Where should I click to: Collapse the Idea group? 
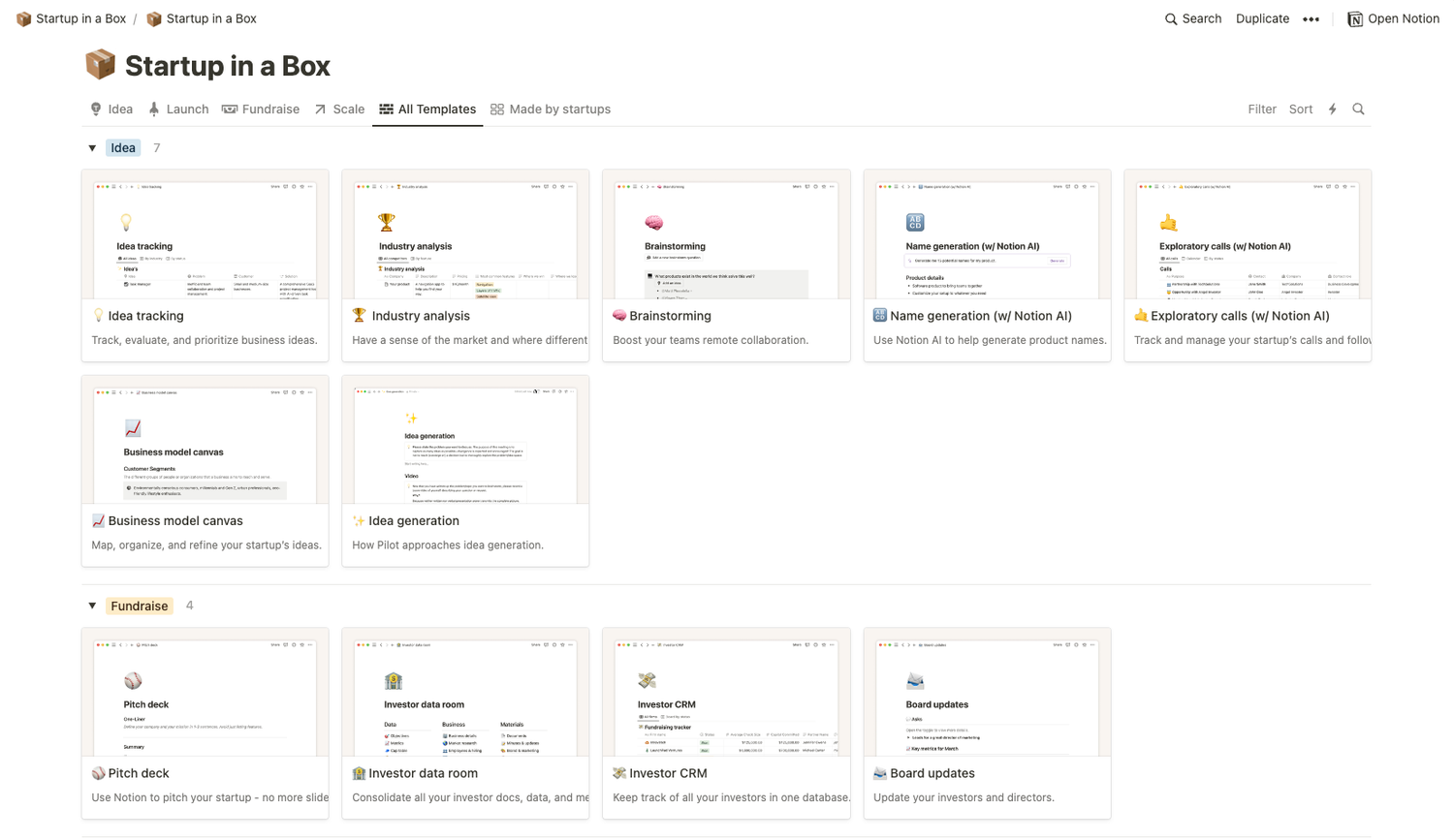pyautogui.click(x=92, y=148)
